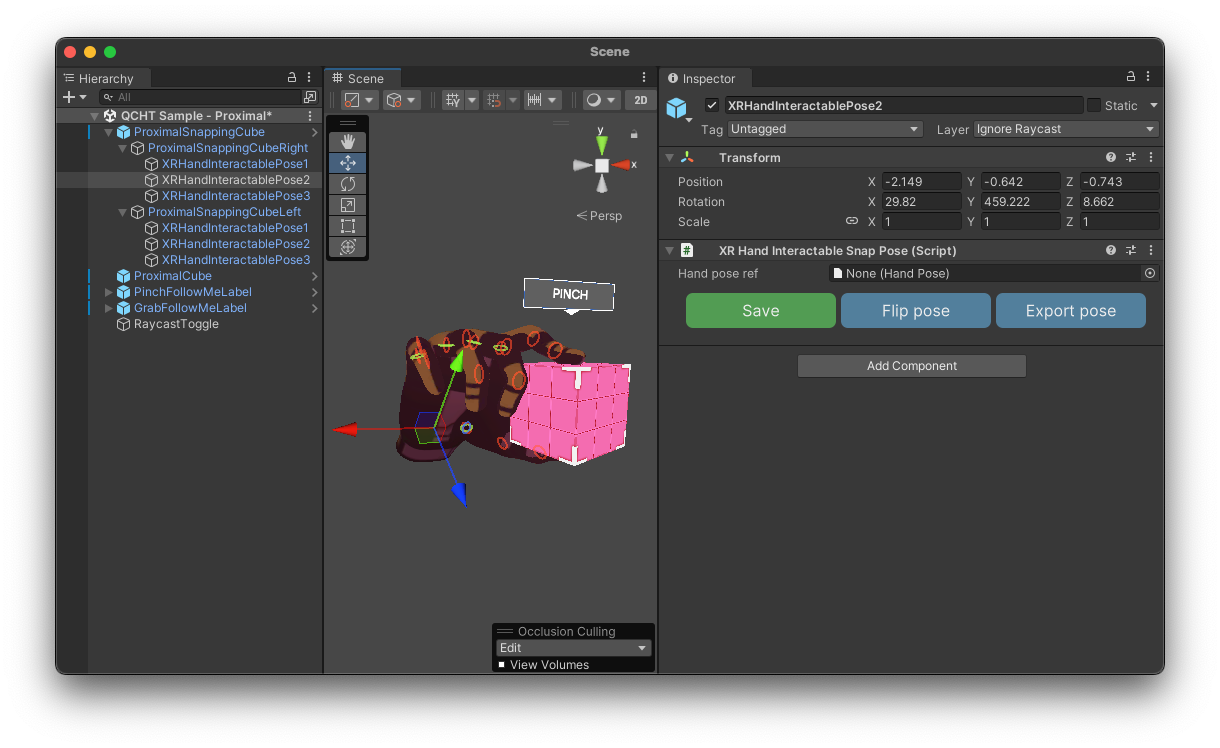The height and width of the screenshot is (748, 1220).
Task: Collapse ProximalSnappingCubeLeft in hierarchy
Action: tap(123, 212)
